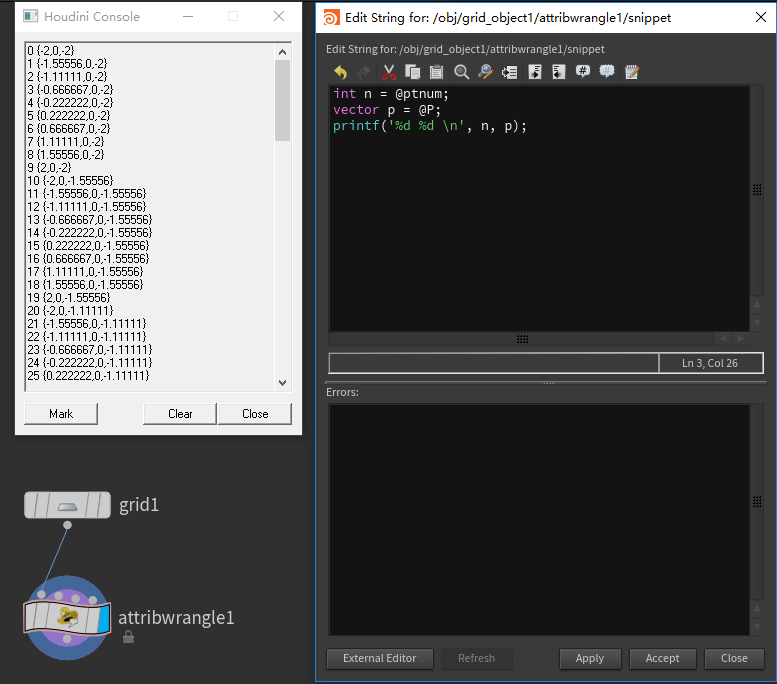The height and width of the screenshot is (684, 777).
Task: Click the Go to Line icon
Action: (x=509, y=72)
